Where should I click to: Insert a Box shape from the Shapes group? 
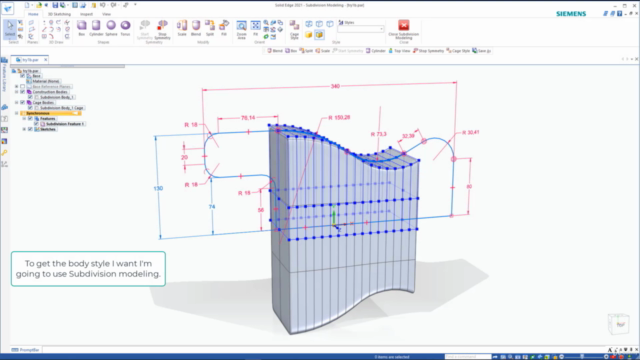[x=82, y=28]
